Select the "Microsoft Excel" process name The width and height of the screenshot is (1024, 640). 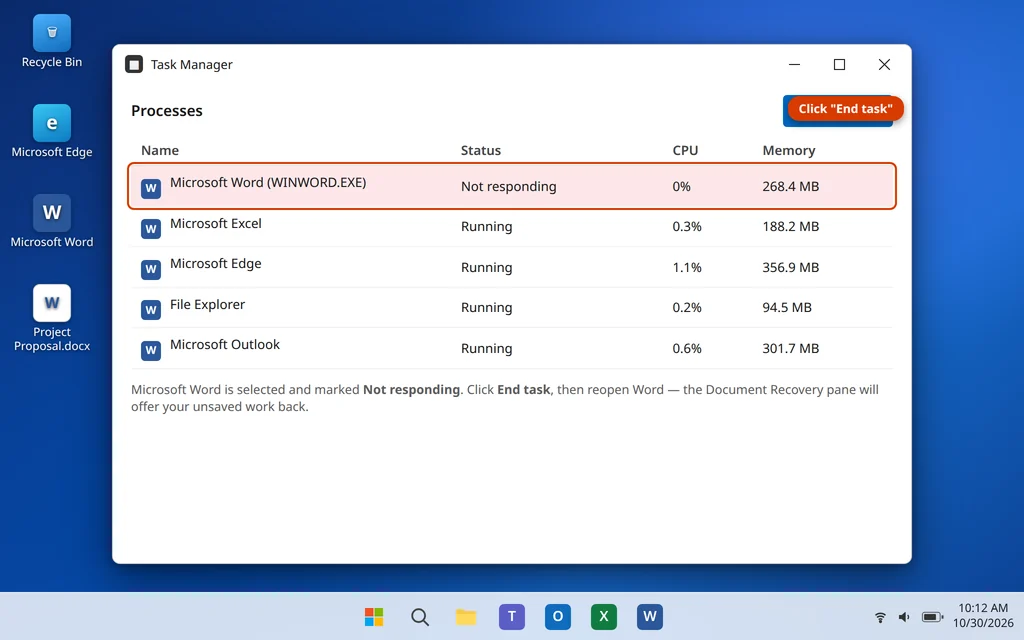[216, 223]
